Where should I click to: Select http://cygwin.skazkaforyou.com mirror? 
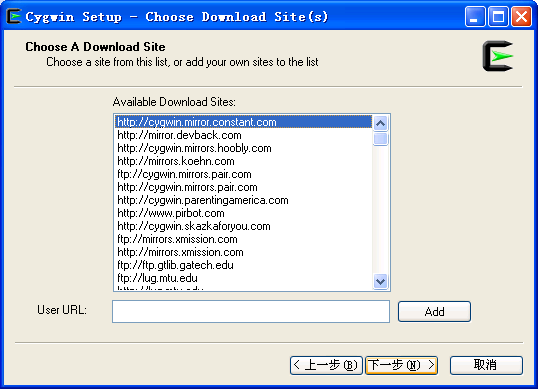tap(244, 226)
